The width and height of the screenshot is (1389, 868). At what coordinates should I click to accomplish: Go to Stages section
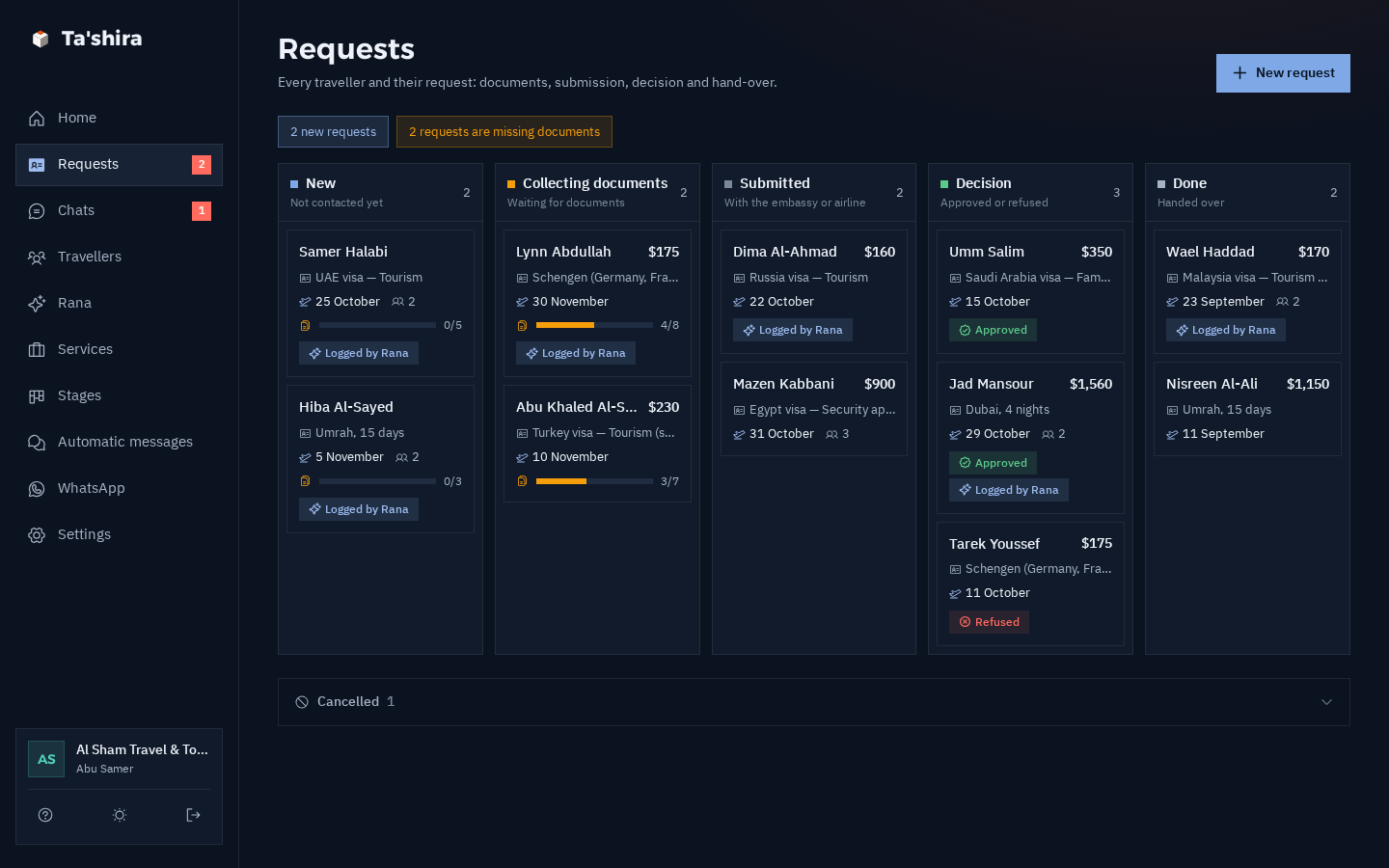[119, 395]
